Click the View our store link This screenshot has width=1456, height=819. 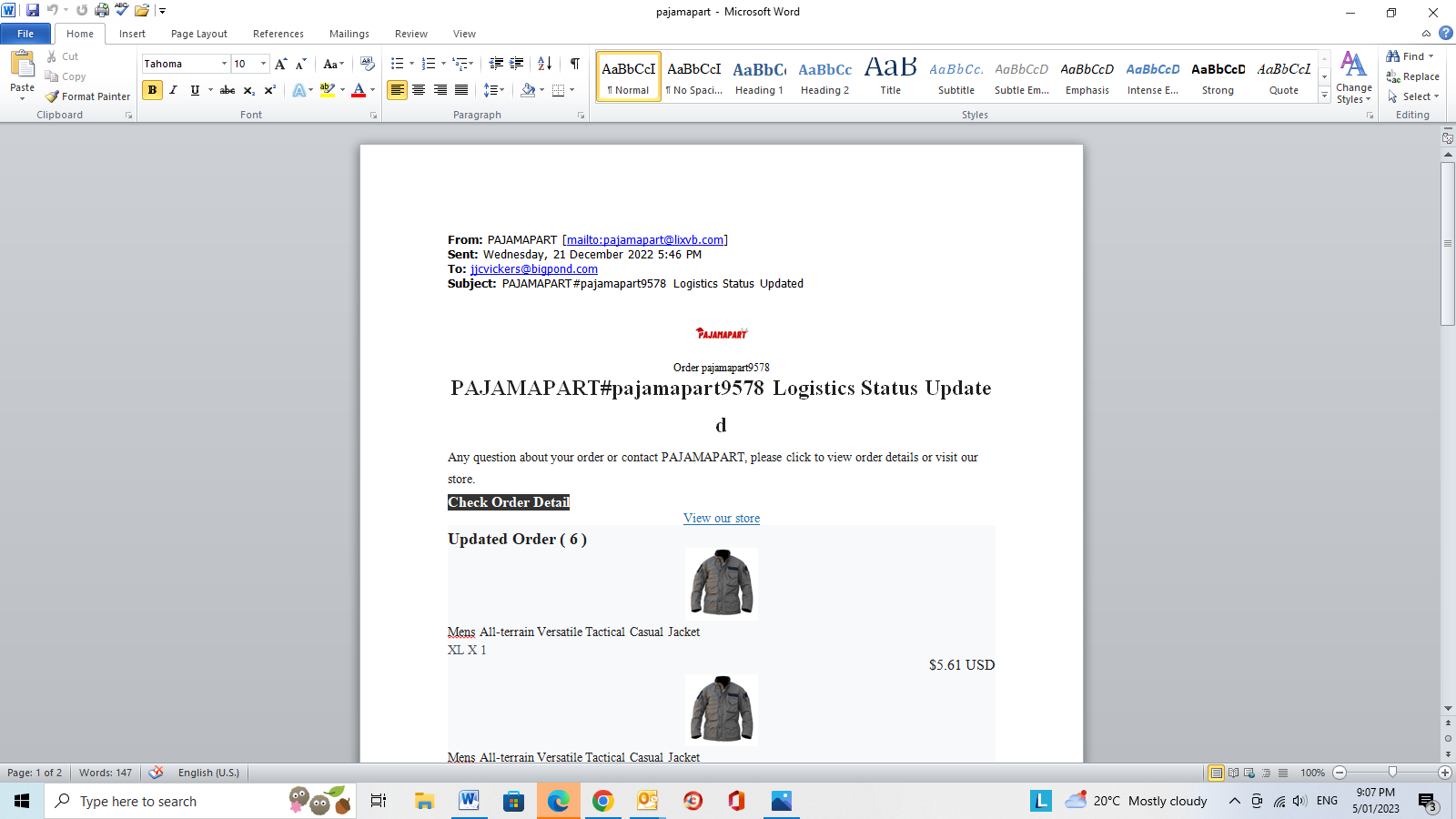coord(722,519)
